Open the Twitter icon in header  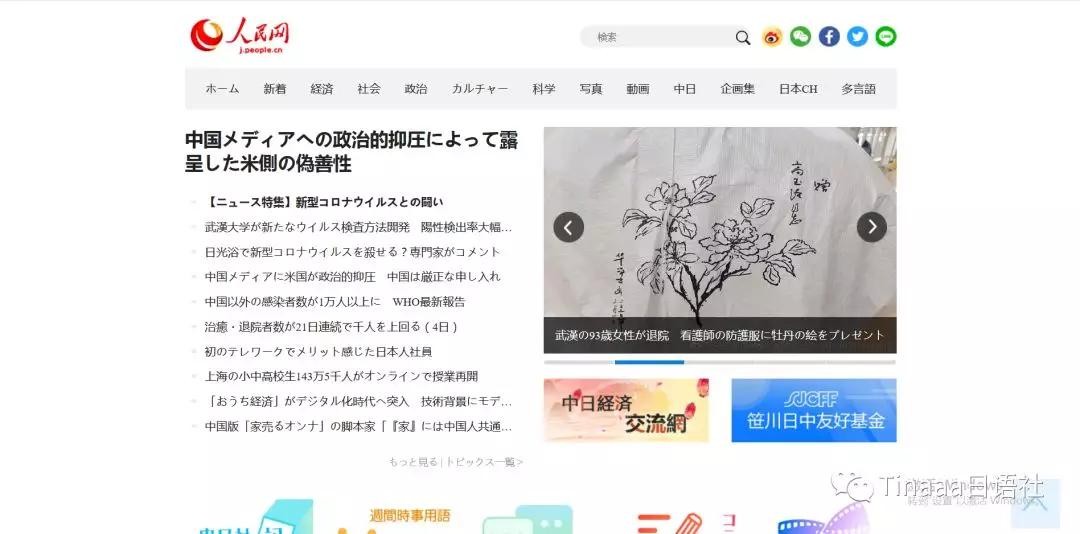pyautogui.click(x=858, y=37)
